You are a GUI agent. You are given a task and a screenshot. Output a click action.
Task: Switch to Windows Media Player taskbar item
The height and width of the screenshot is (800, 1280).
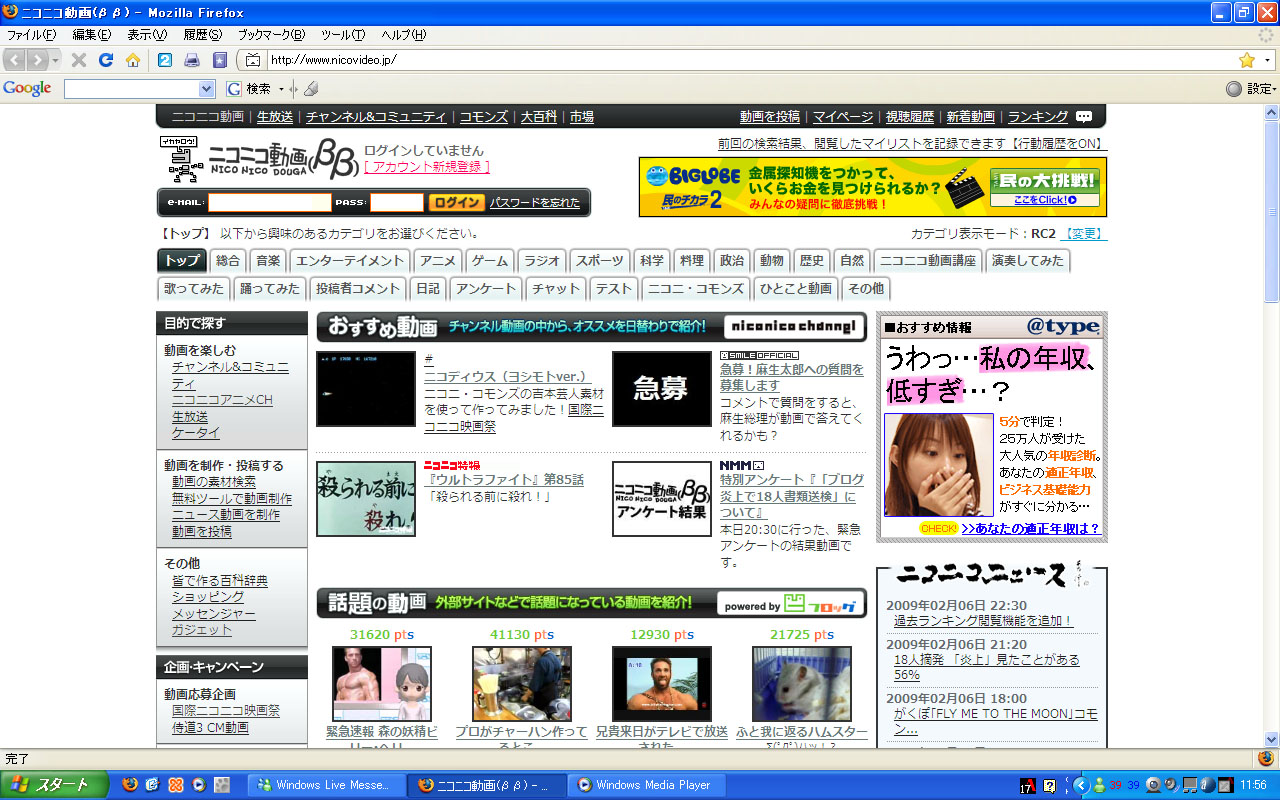pyautogui.click(x=645, y=785)
